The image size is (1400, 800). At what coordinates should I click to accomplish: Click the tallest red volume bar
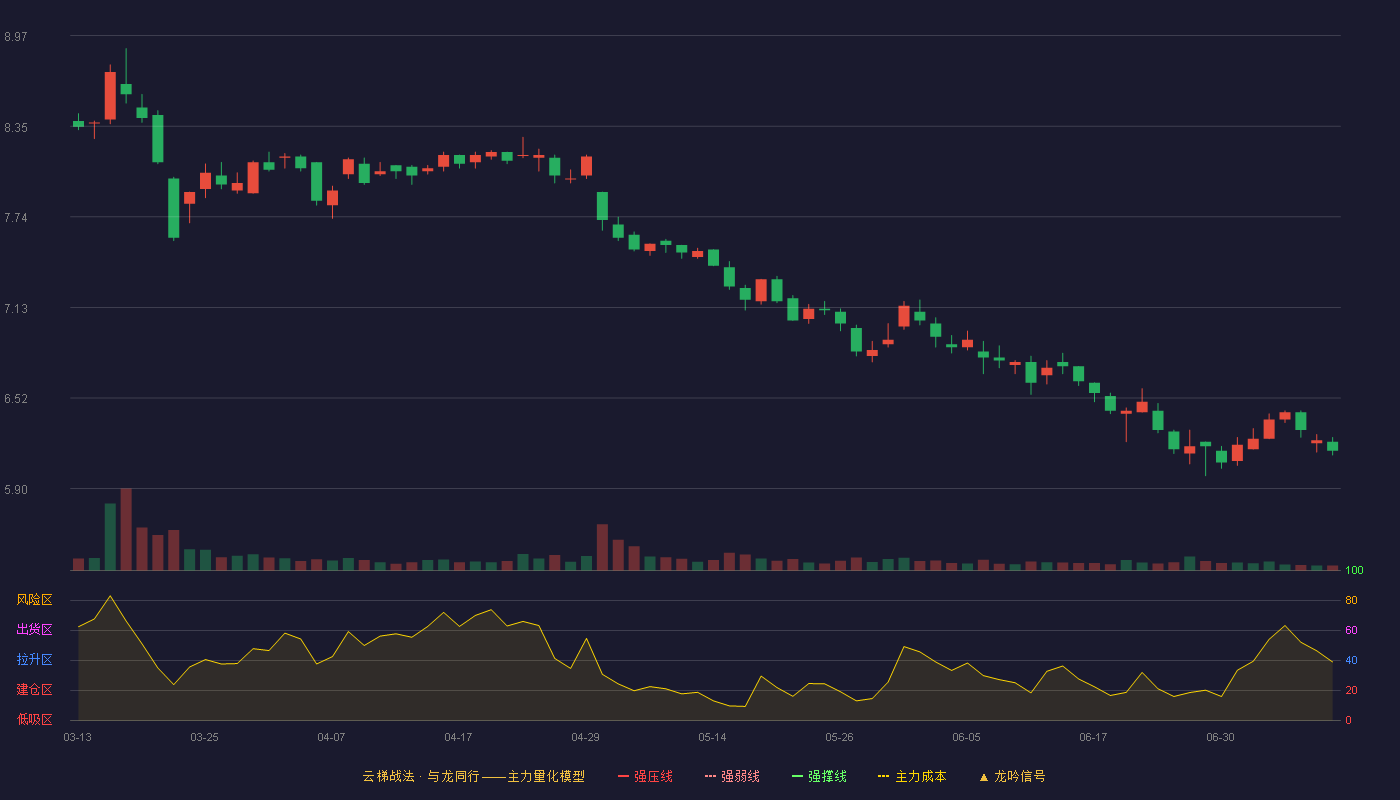[126, 529]
